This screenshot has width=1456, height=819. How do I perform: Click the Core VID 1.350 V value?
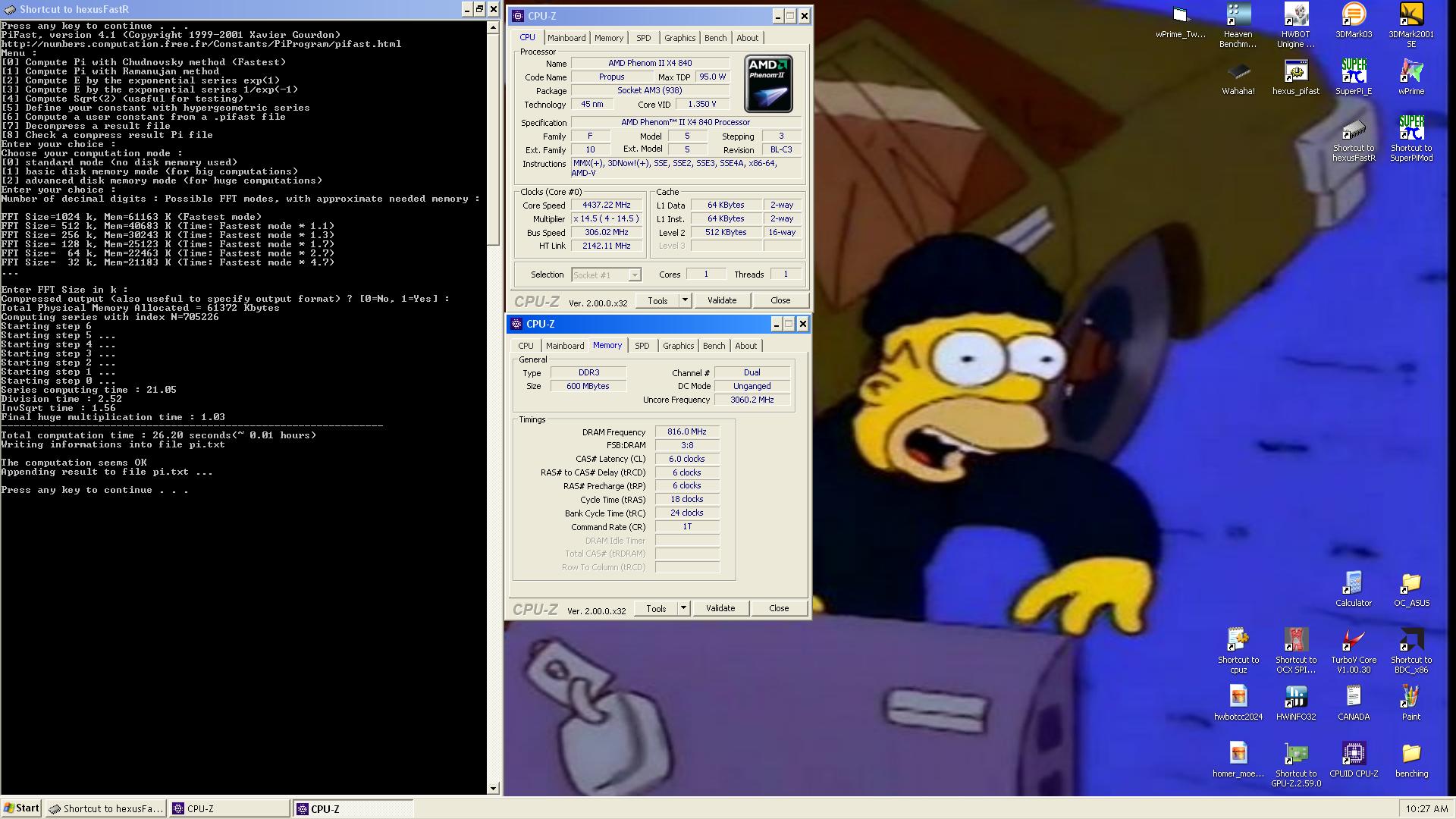click(702, 105)
